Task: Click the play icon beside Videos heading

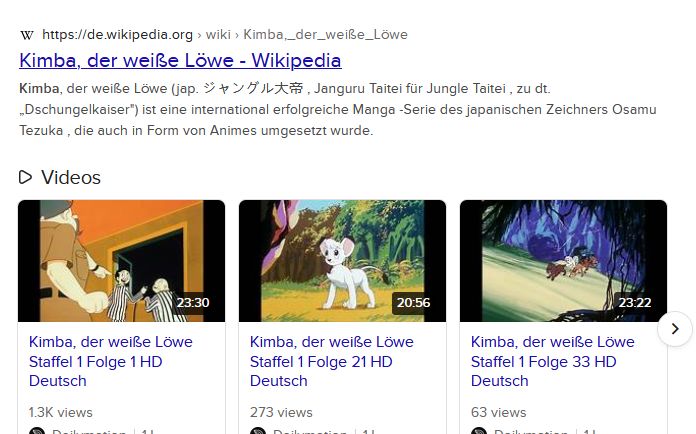Action: coord(25,177)
